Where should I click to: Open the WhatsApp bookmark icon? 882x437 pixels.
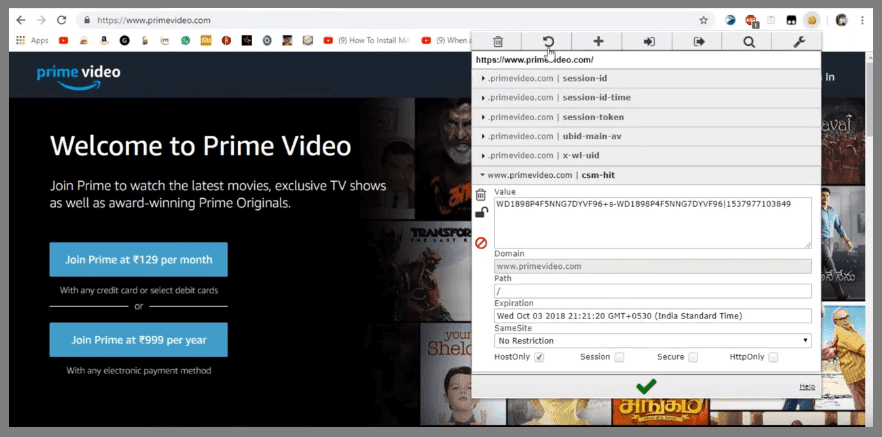click(x=186, y=40)
